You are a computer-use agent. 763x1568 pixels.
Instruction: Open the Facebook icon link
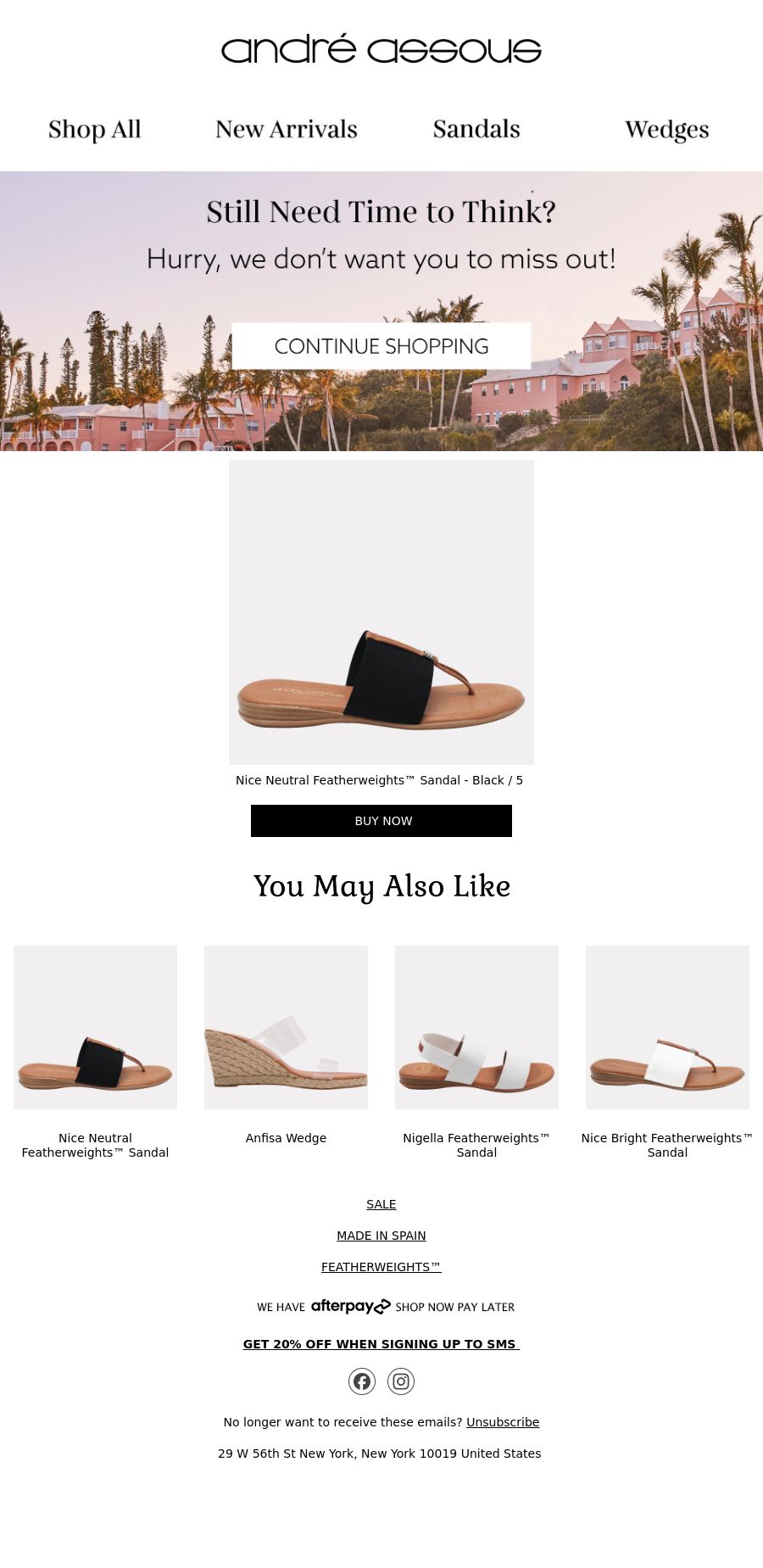(x=362, y=1381)
